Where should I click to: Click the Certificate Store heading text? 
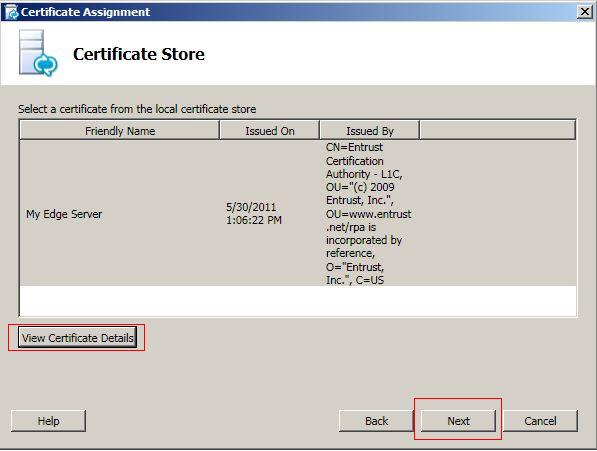click(139, 54)
